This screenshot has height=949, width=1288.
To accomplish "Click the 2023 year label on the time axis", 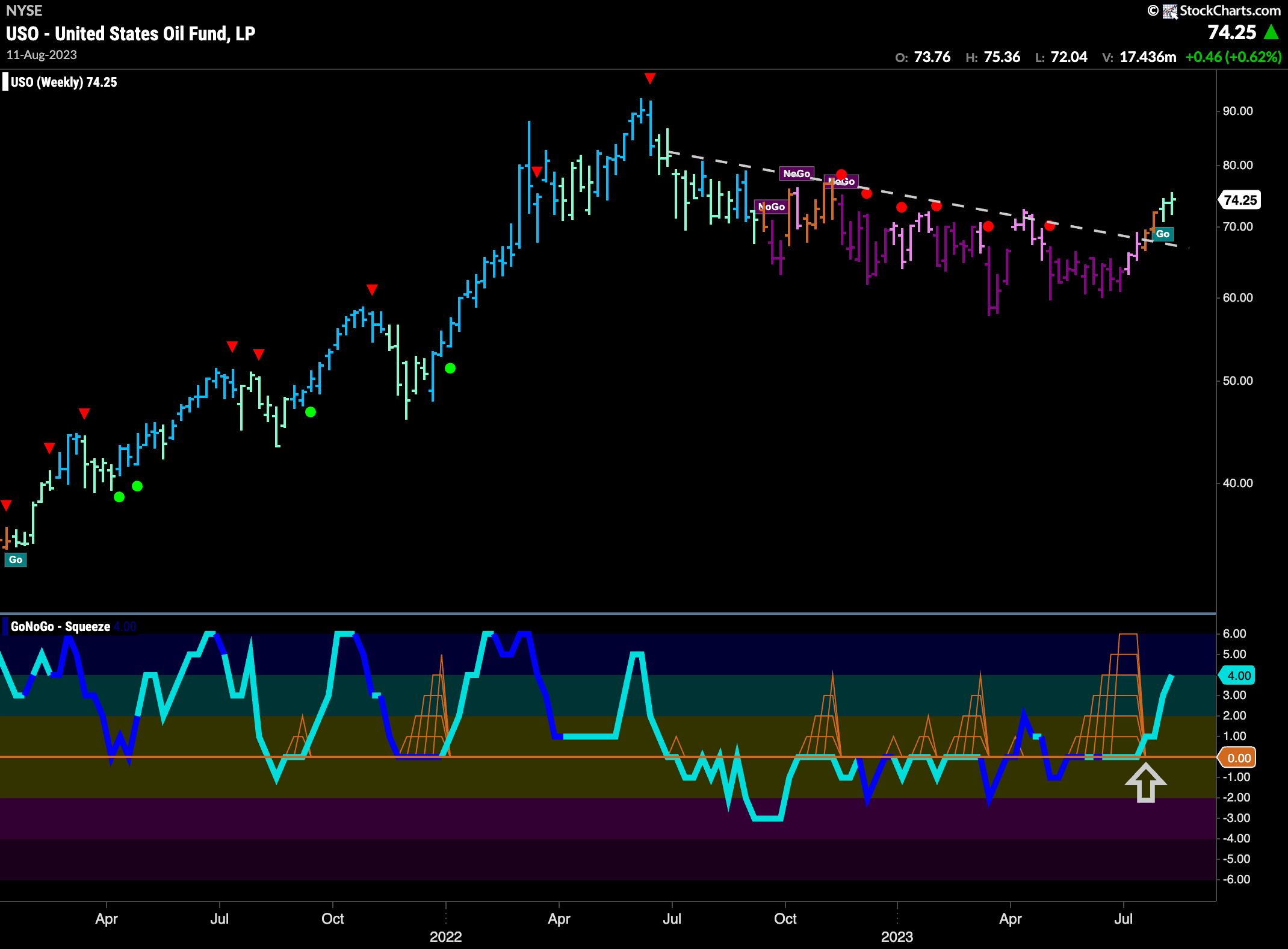I will [x=897, y=937].
